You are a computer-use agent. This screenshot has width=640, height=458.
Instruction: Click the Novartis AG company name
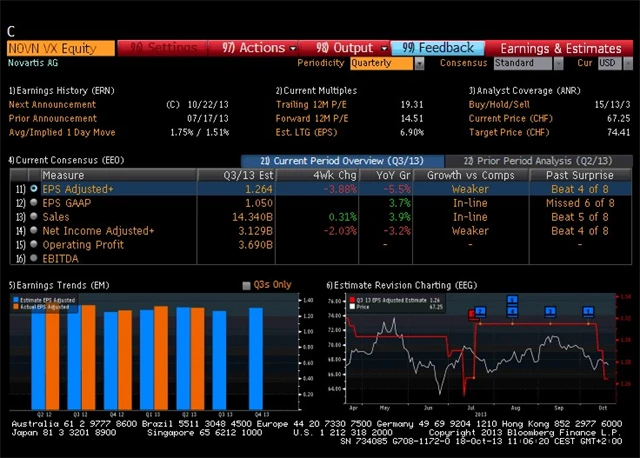[x=33, y=63]
